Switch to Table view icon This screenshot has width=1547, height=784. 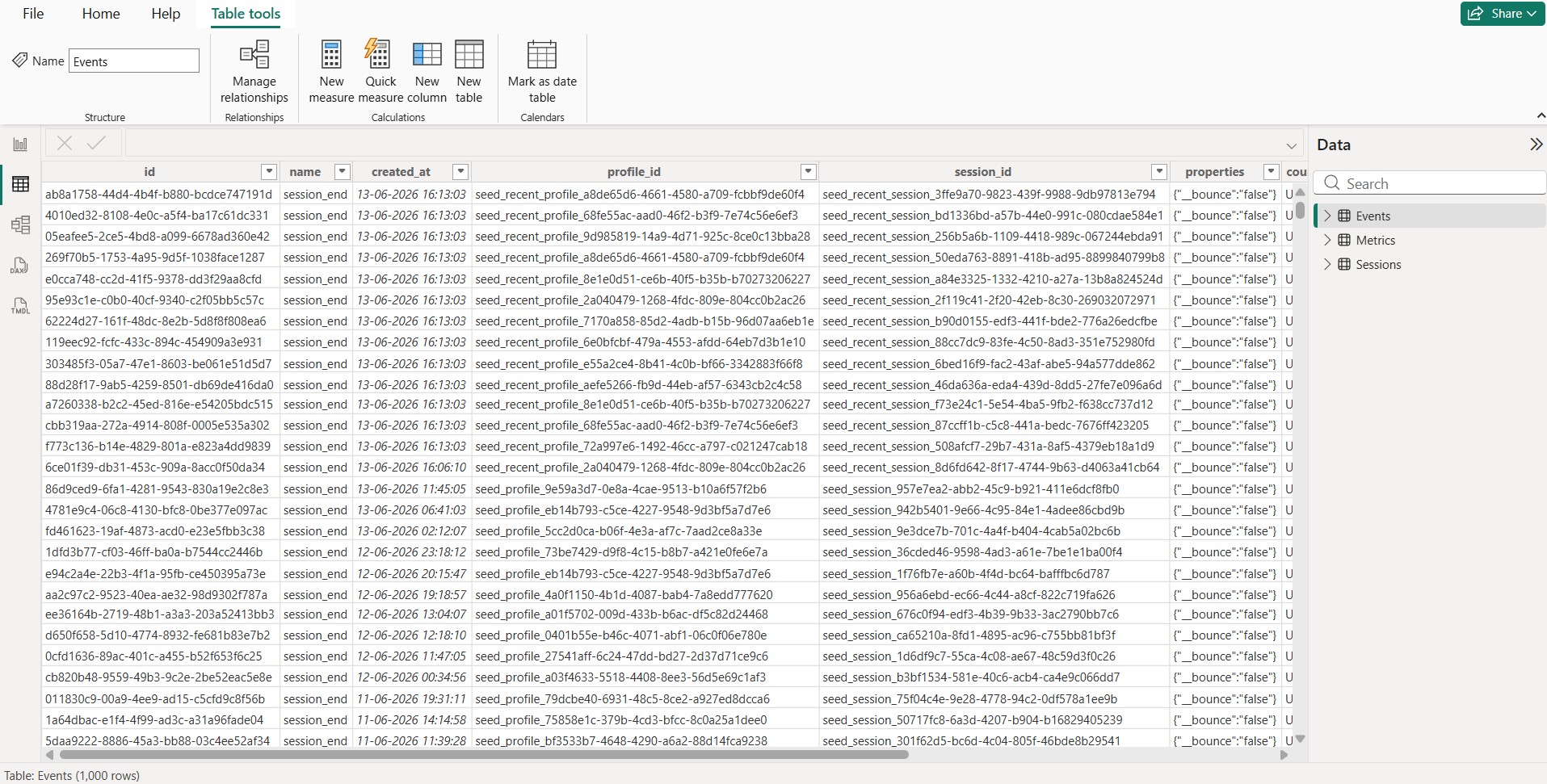(x=20, y=184)
